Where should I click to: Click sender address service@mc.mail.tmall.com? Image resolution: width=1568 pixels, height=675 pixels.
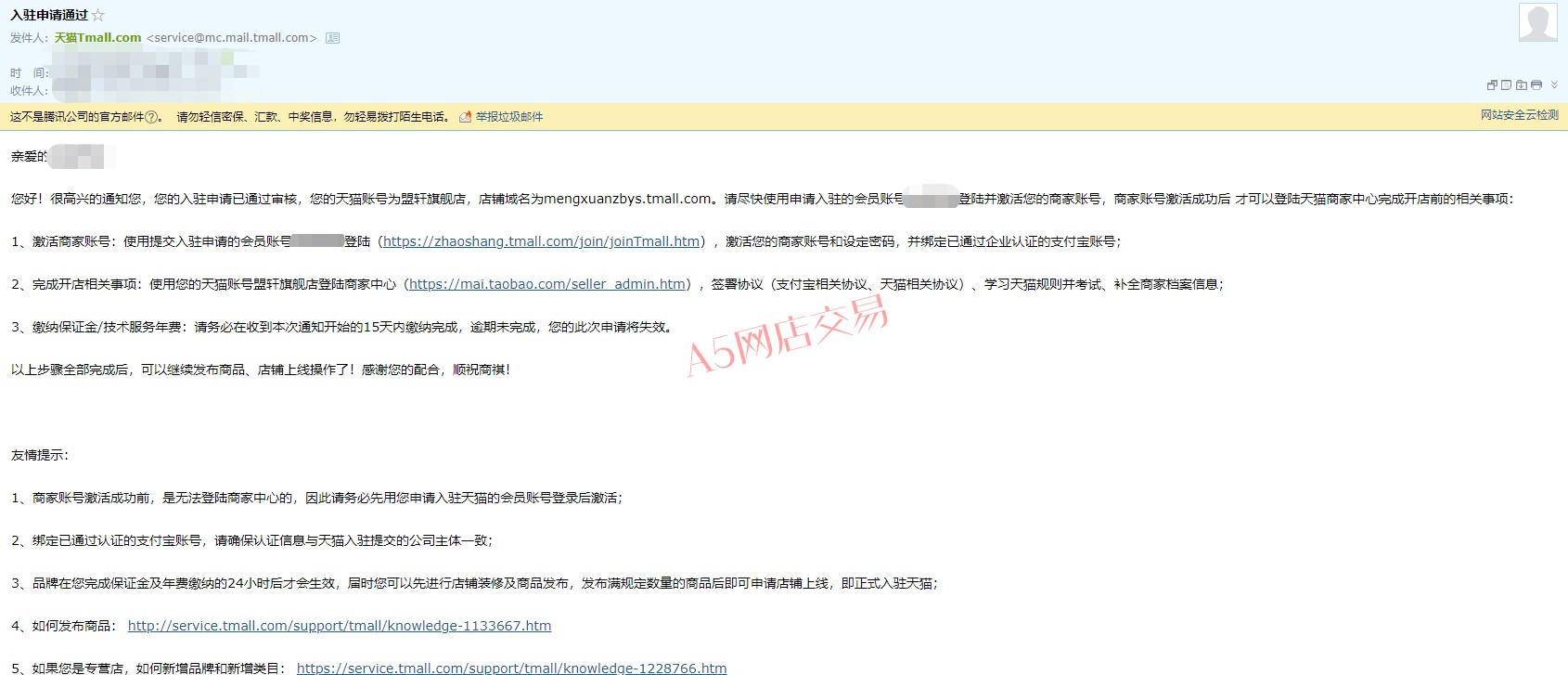pyautogui.click(x=232, y=38)
